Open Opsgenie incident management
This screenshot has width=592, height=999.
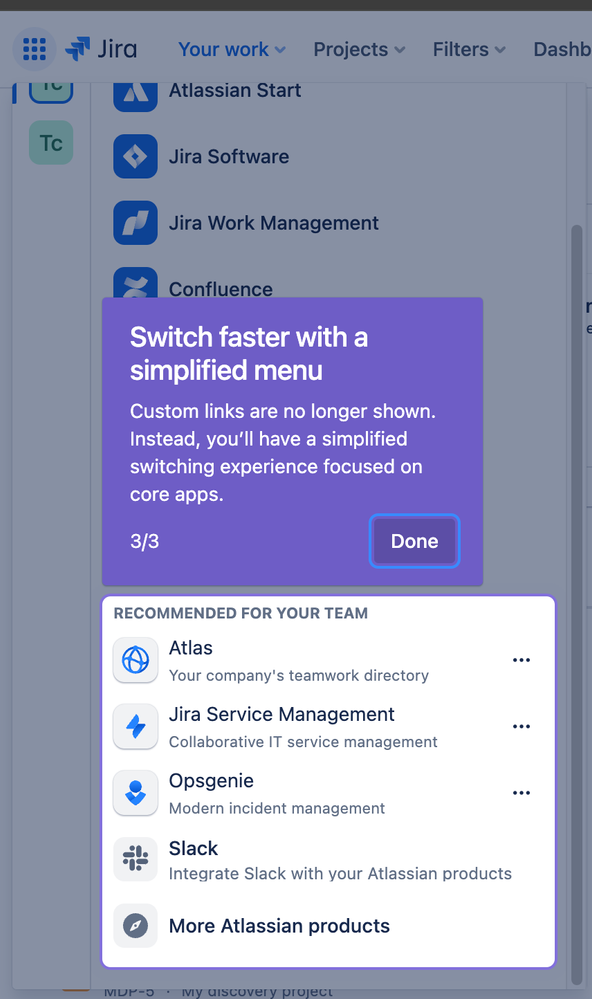328,793
